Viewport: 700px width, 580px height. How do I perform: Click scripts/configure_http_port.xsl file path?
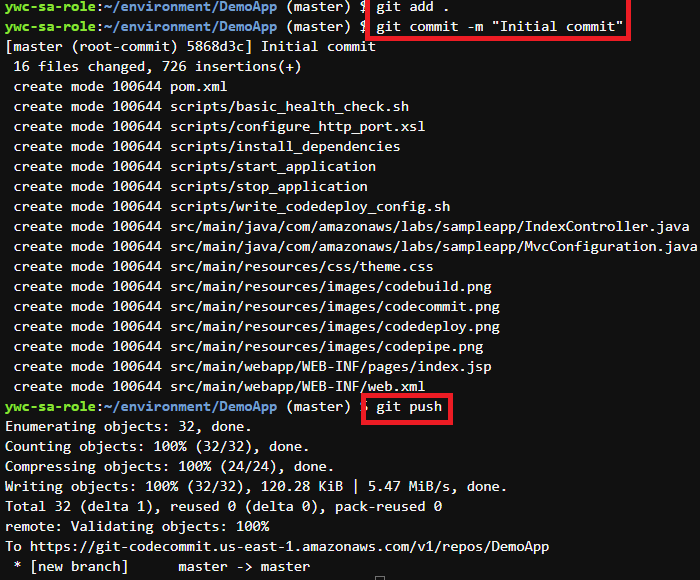point(297,127)
